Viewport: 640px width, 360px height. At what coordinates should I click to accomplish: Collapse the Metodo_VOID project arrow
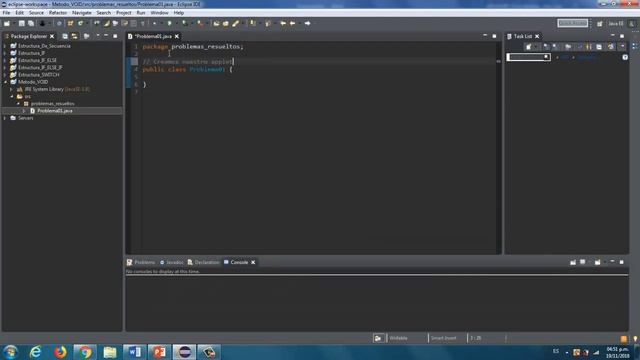(5, 82)
